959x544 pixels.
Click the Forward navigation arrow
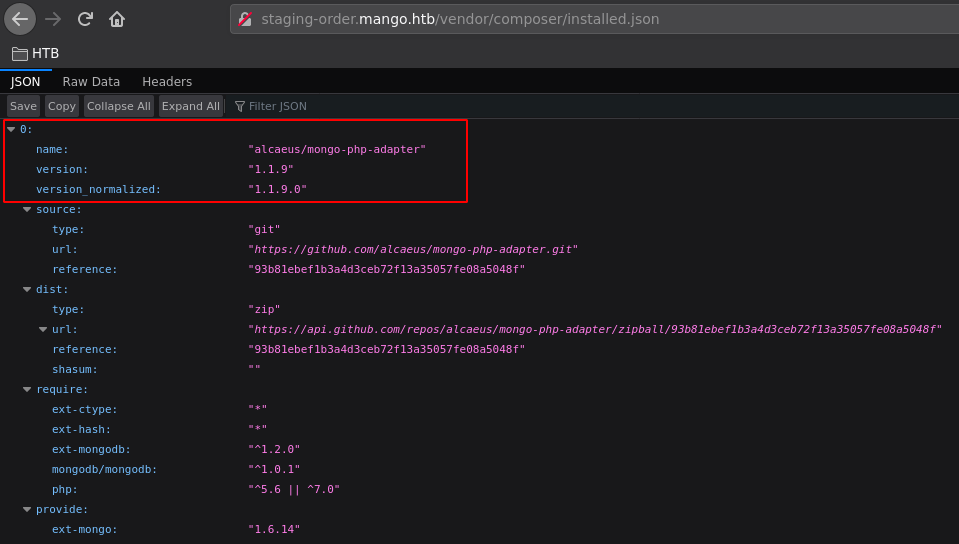point(53,19)
